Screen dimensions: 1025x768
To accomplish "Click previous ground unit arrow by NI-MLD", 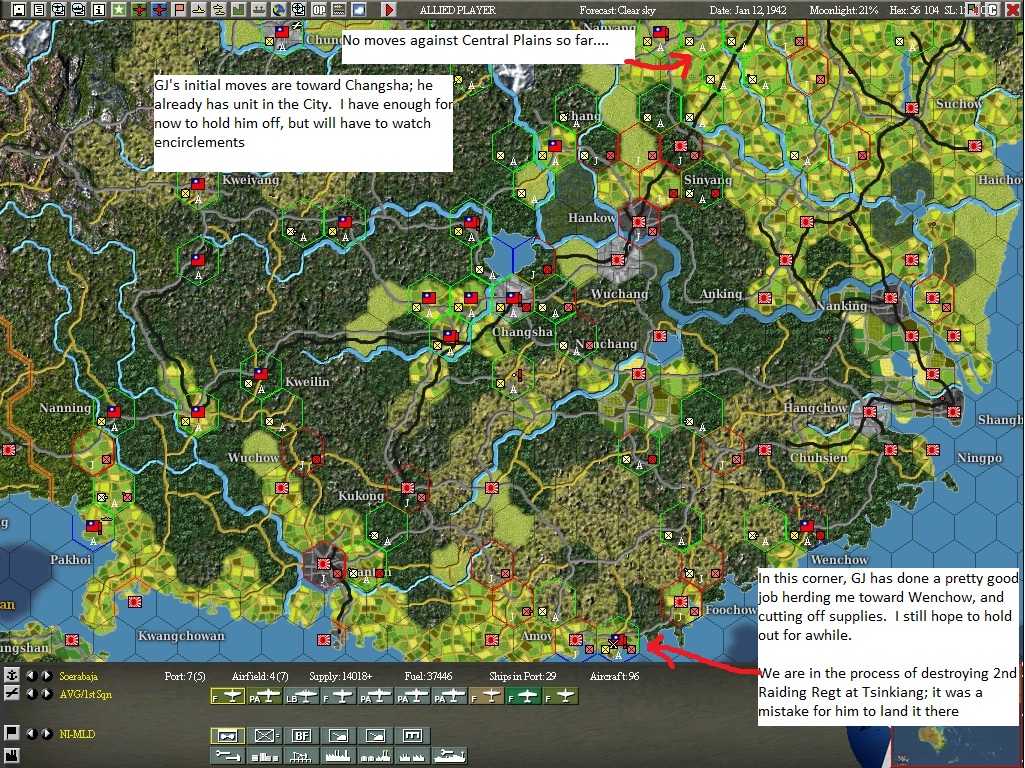I will click(31, 733).
